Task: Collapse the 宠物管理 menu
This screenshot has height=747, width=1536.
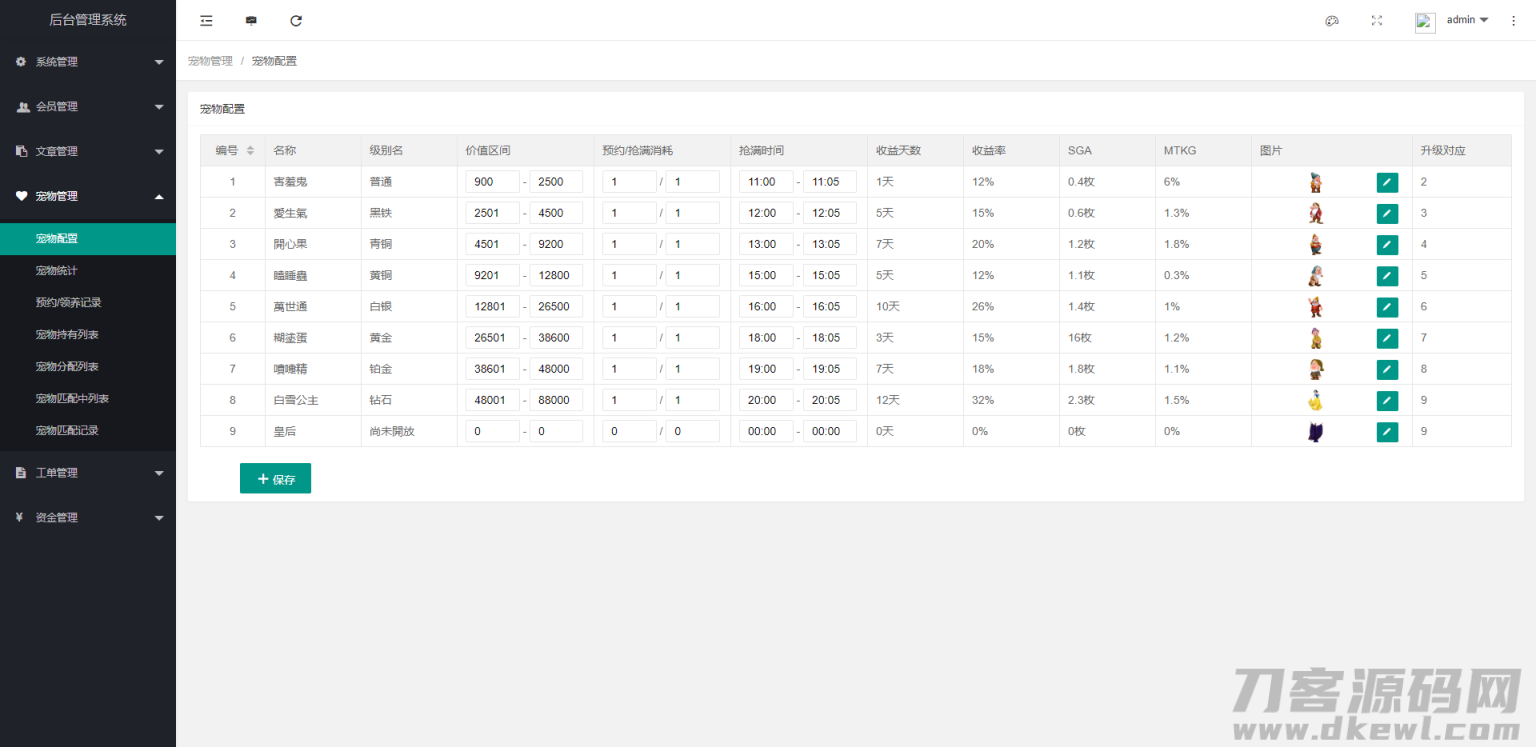Action: tap(88, 196)
